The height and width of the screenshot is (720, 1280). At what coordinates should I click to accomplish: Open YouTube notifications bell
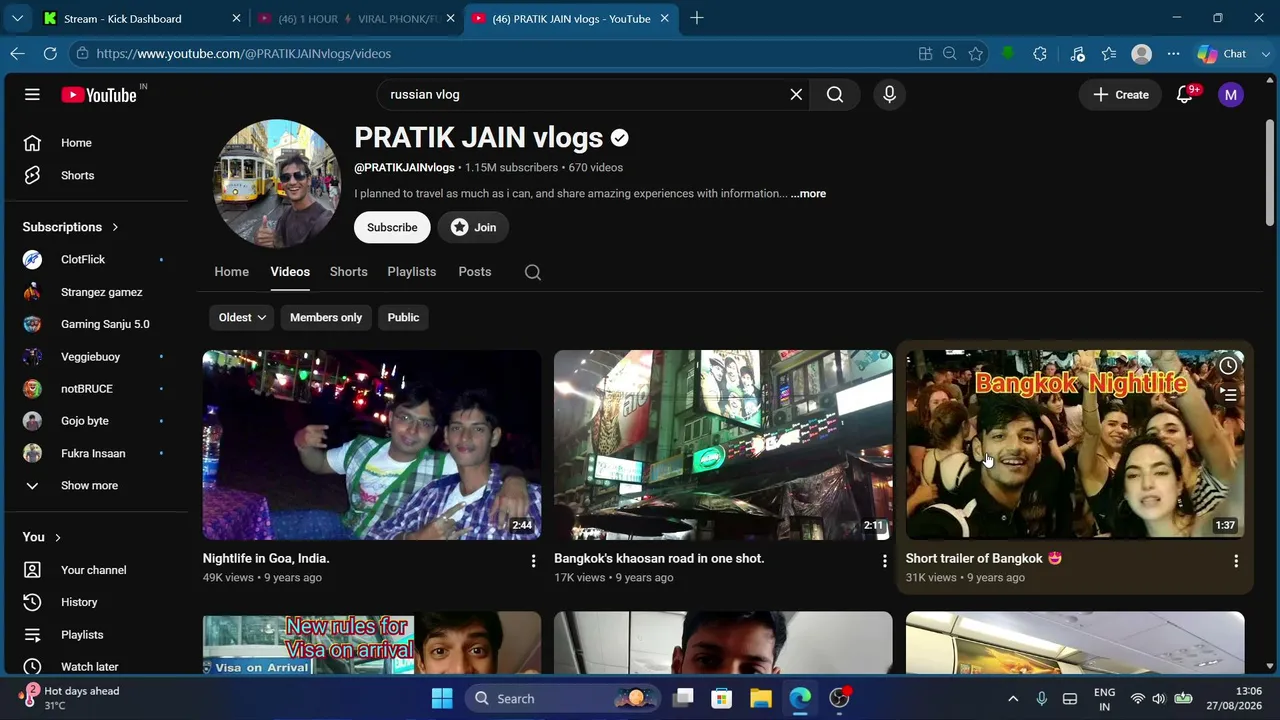[x=1185, y=94]
